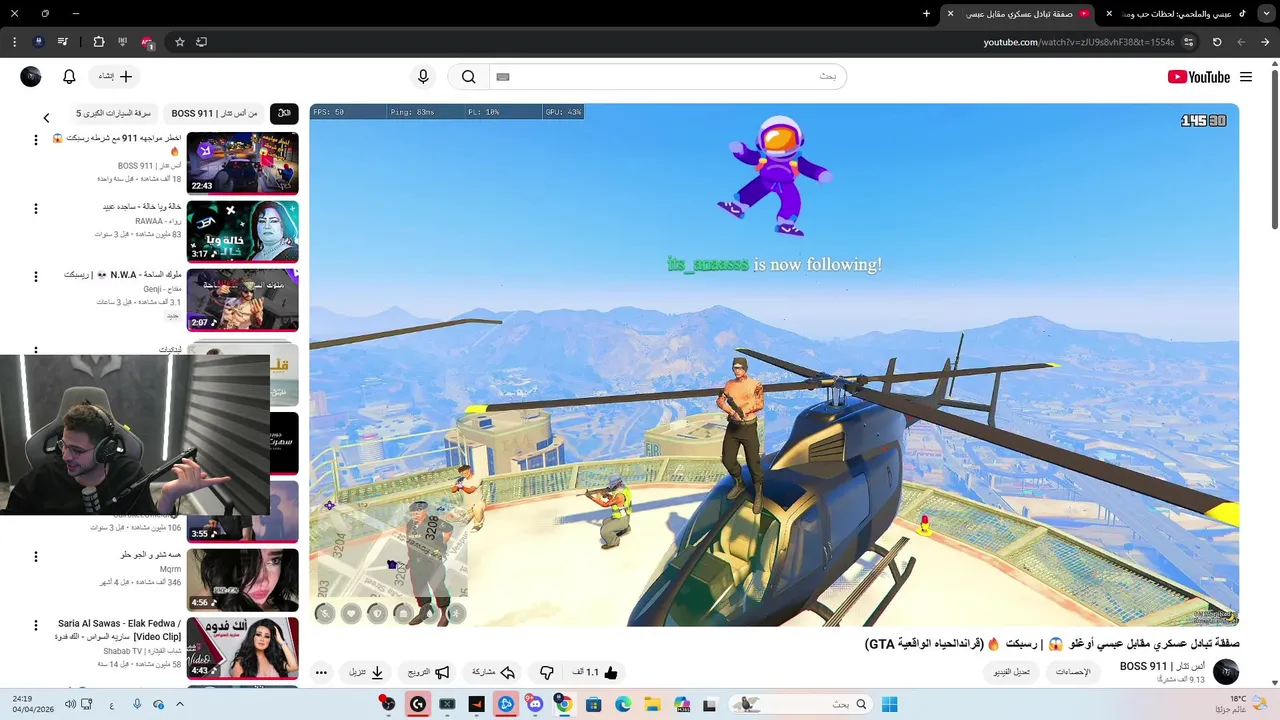
Task: Select 'من أنس تتار | BOSS 911' chip
Action: click(x=214, y=114)
